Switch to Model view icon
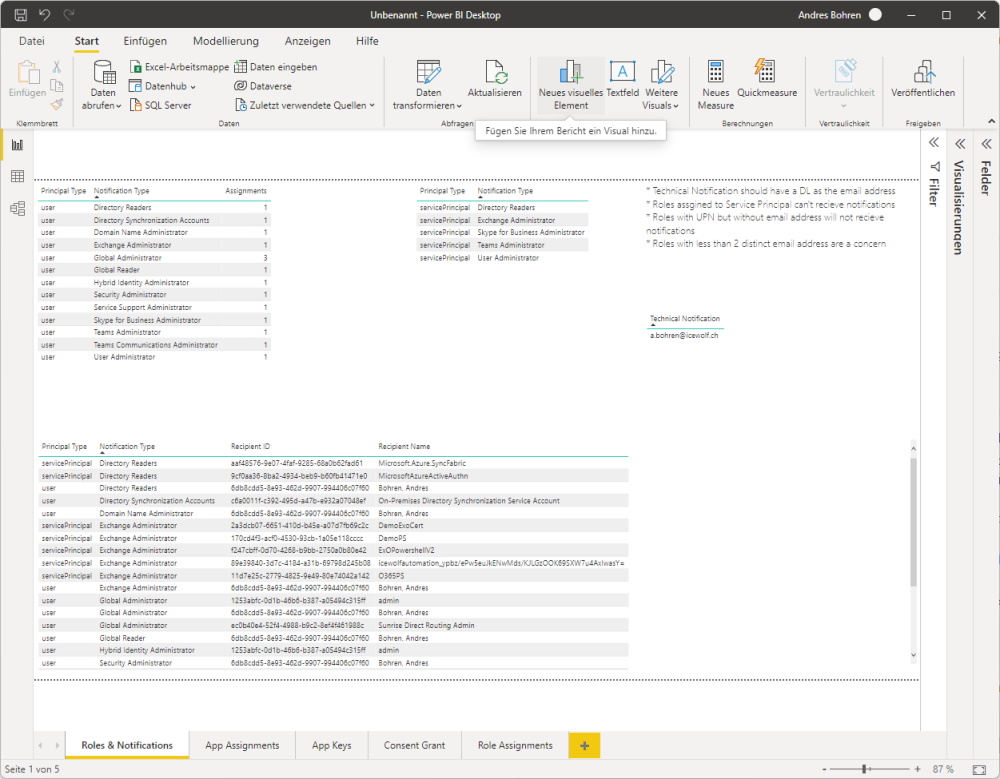Screen dimensions: 1000x779 tap(17, 208)
